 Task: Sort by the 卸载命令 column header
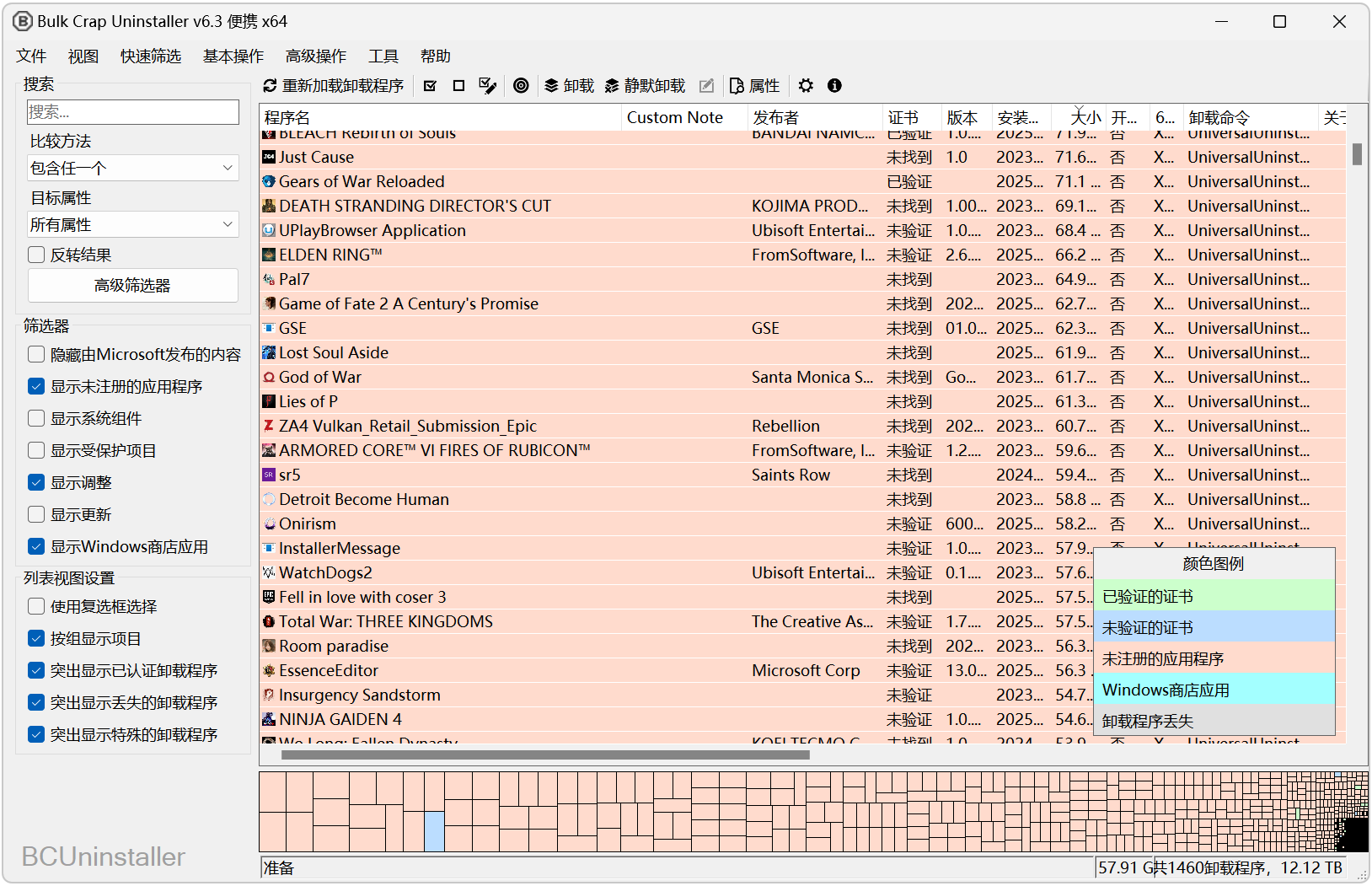pyautogui.click(x=1251, y=118)
